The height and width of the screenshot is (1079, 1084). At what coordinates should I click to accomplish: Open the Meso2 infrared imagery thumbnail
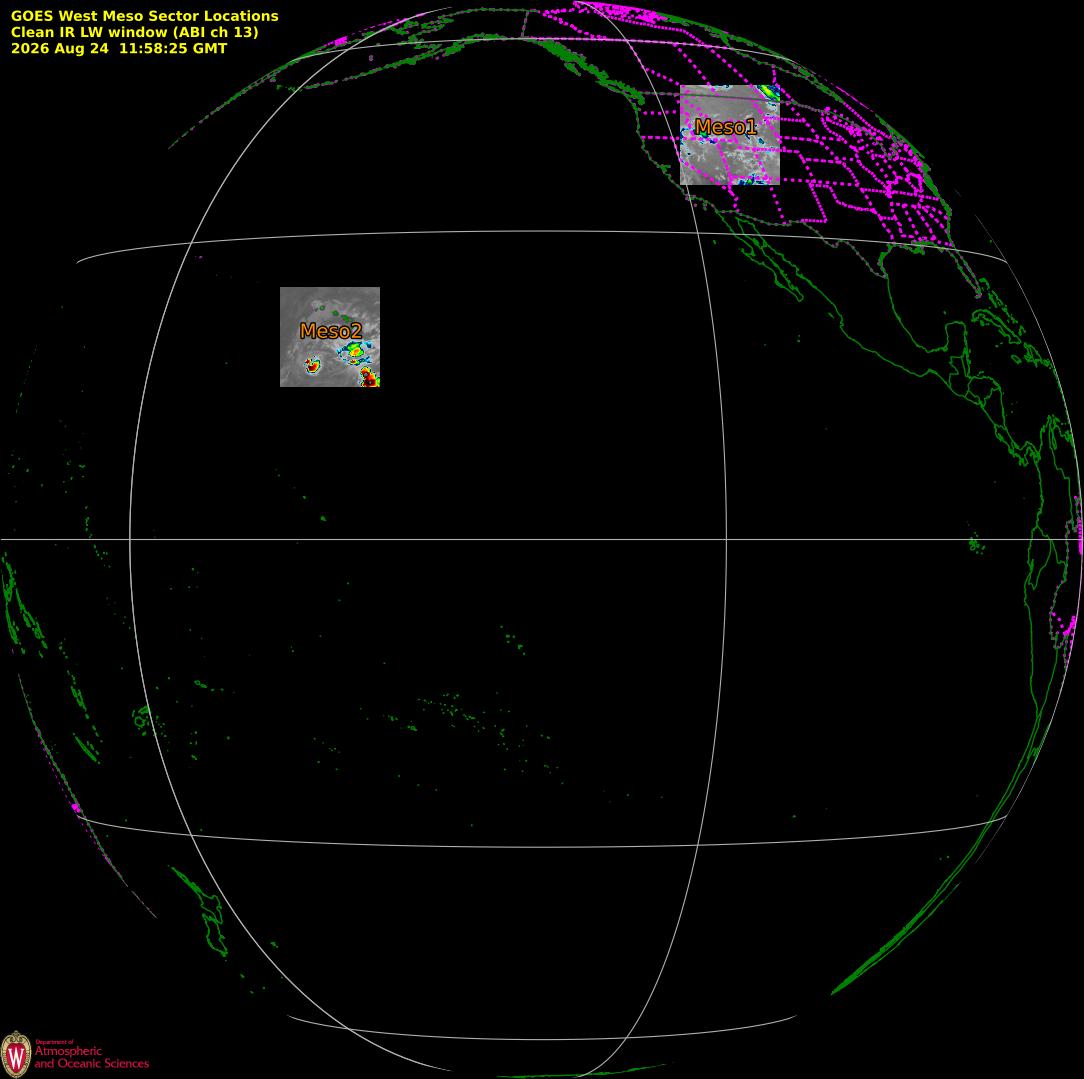(330, 337)
